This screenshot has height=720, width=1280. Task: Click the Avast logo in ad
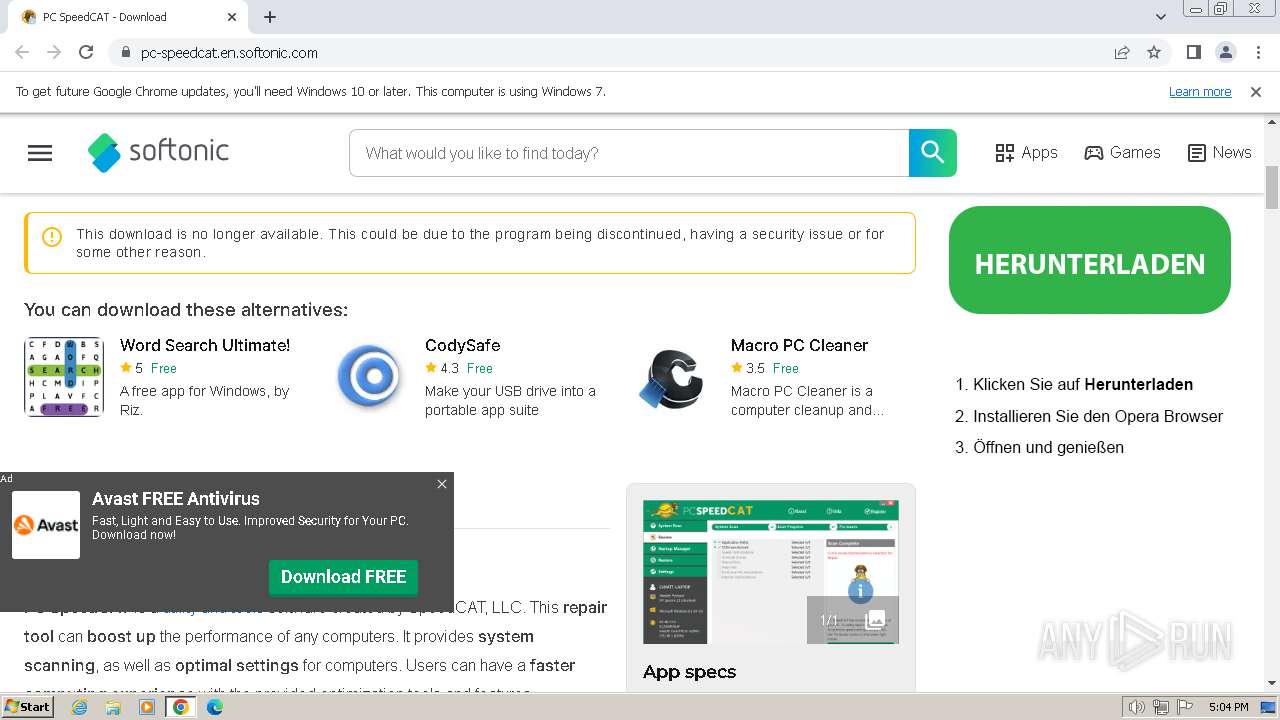click(46, 525)
